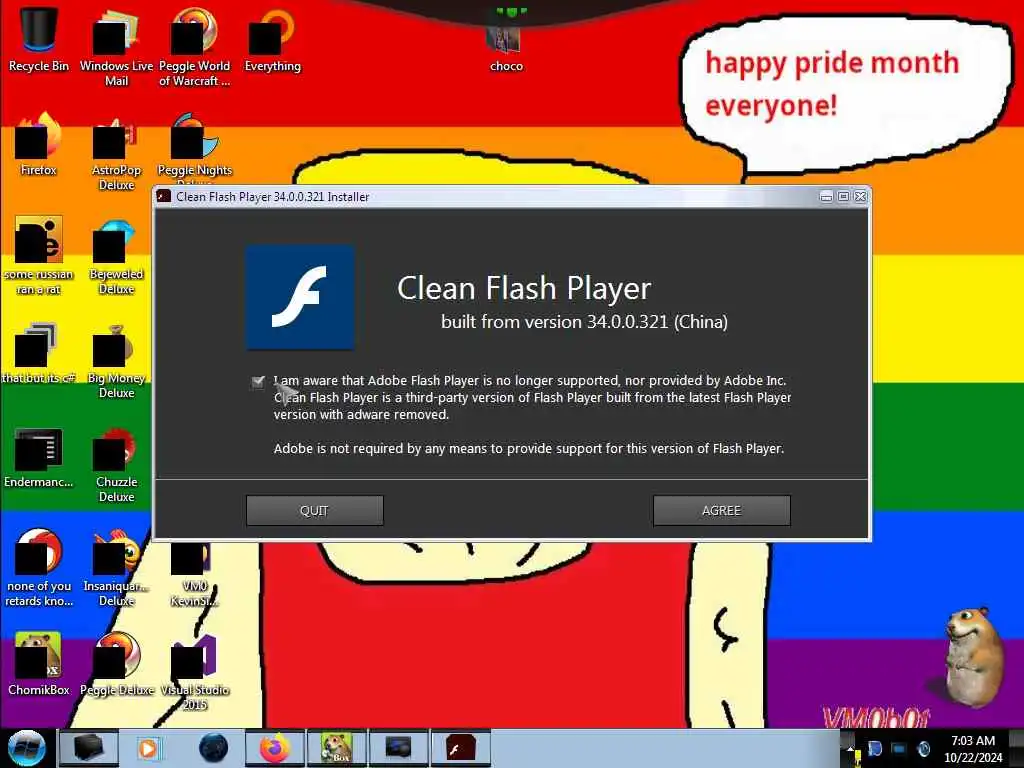Open the taskbar clock showing 7:03 AM

973,749
